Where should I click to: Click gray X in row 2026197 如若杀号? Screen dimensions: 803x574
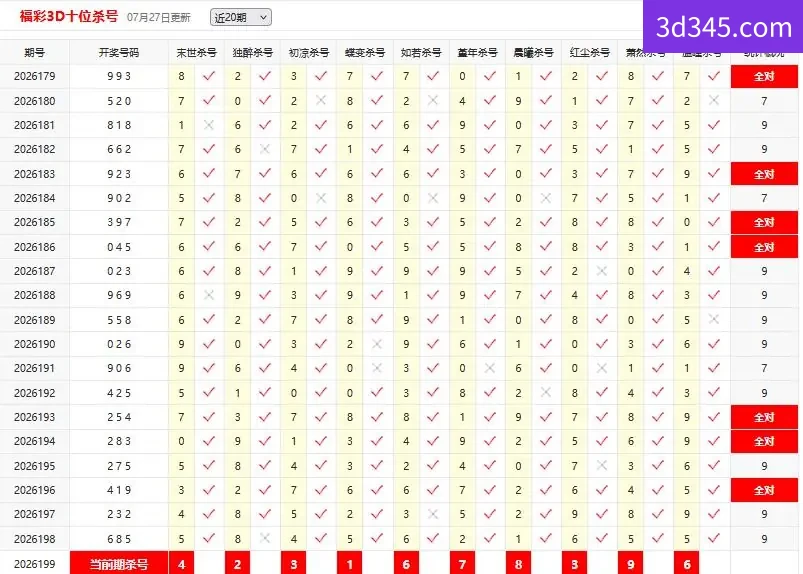pos(433,514)
